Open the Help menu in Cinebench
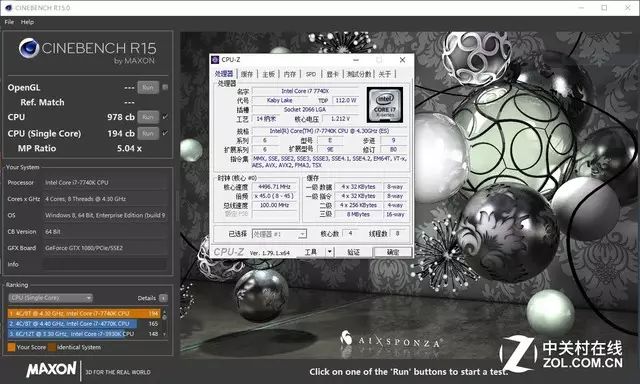 point(27,22)
